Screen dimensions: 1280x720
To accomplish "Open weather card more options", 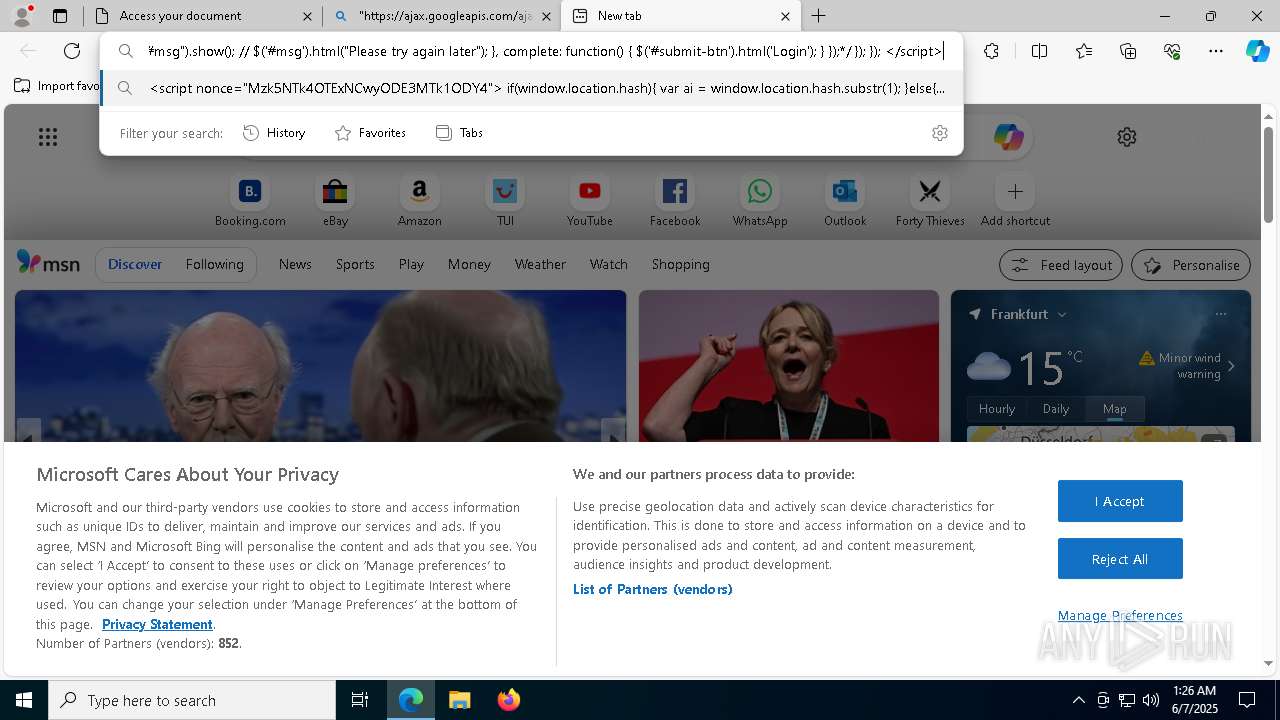I will click(1220, 314).
